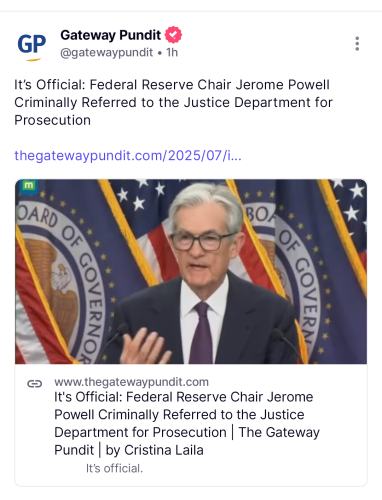The height and width of the screenshot is (500, 382).
Task: Open the three-dot post options menu
Action: (357, 44)
